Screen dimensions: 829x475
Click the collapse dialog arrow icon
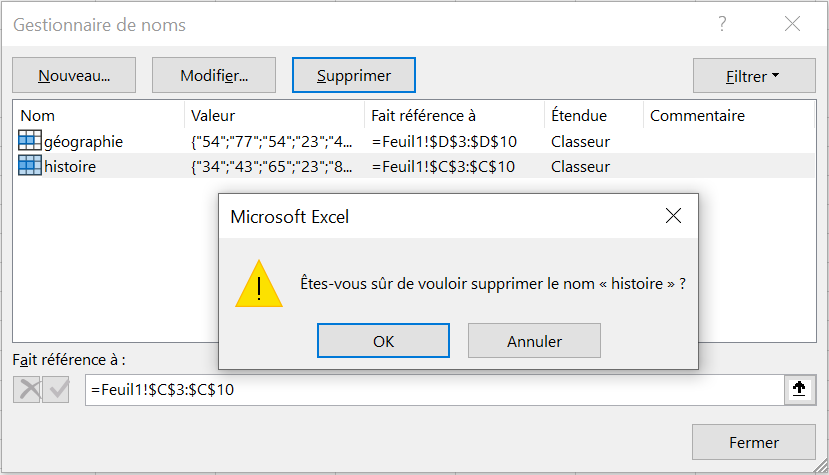(799, 389)
